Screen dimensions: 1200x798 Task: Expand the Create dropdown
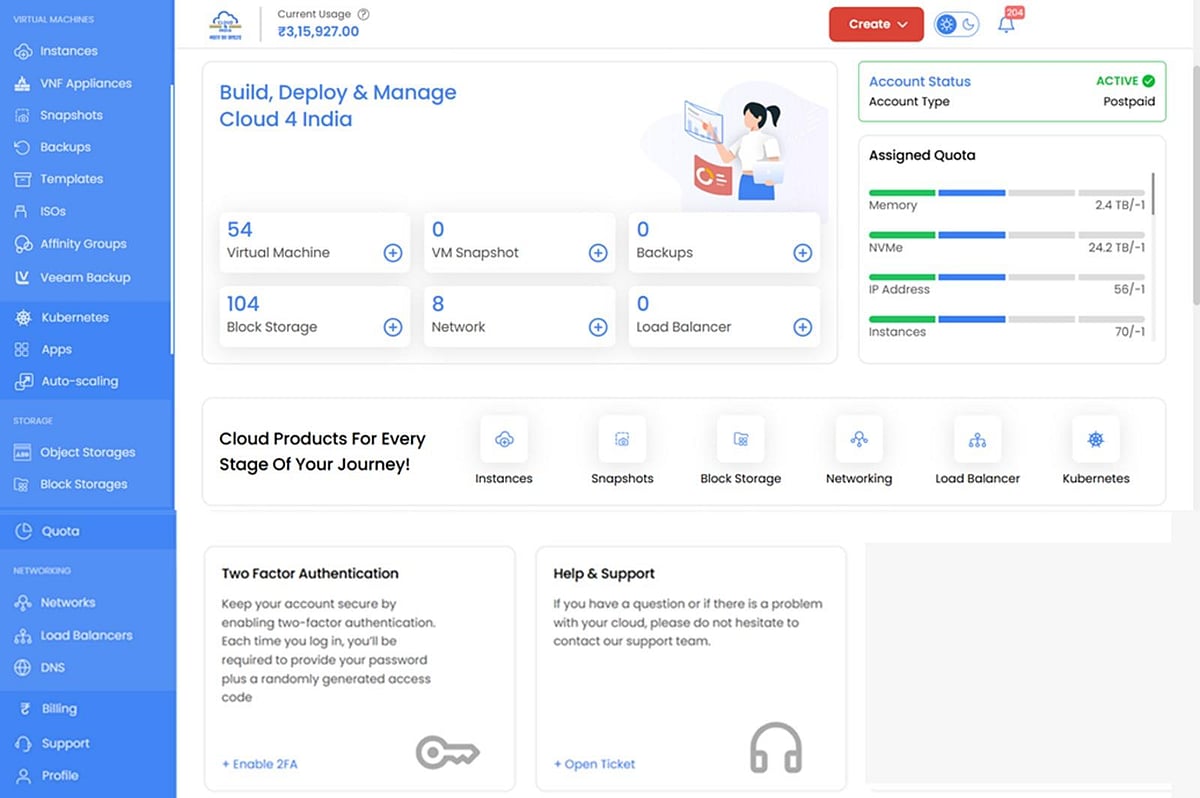point(876,23)
